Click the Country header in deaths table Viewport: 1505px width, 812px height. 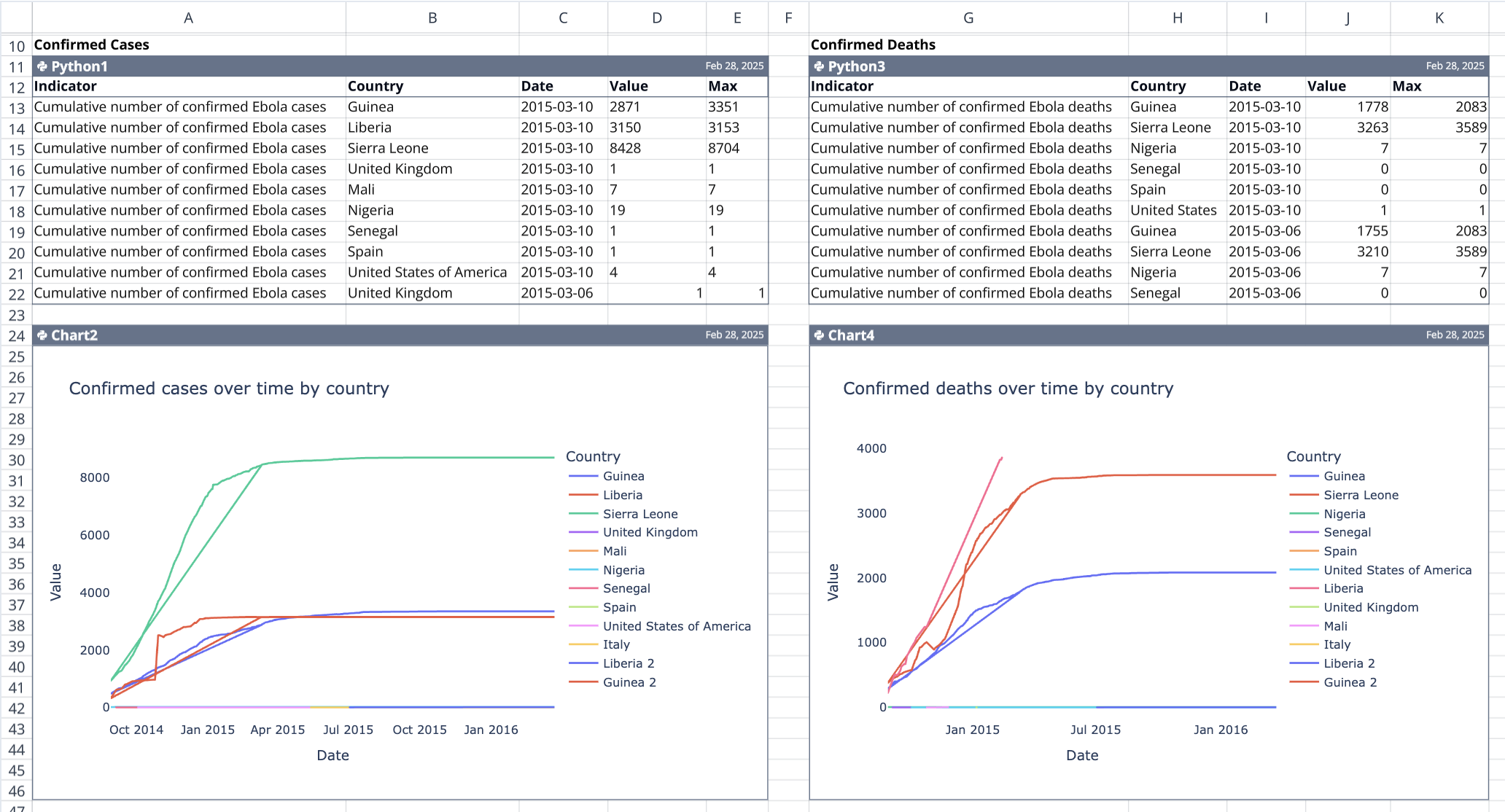tap(1157, 86)
